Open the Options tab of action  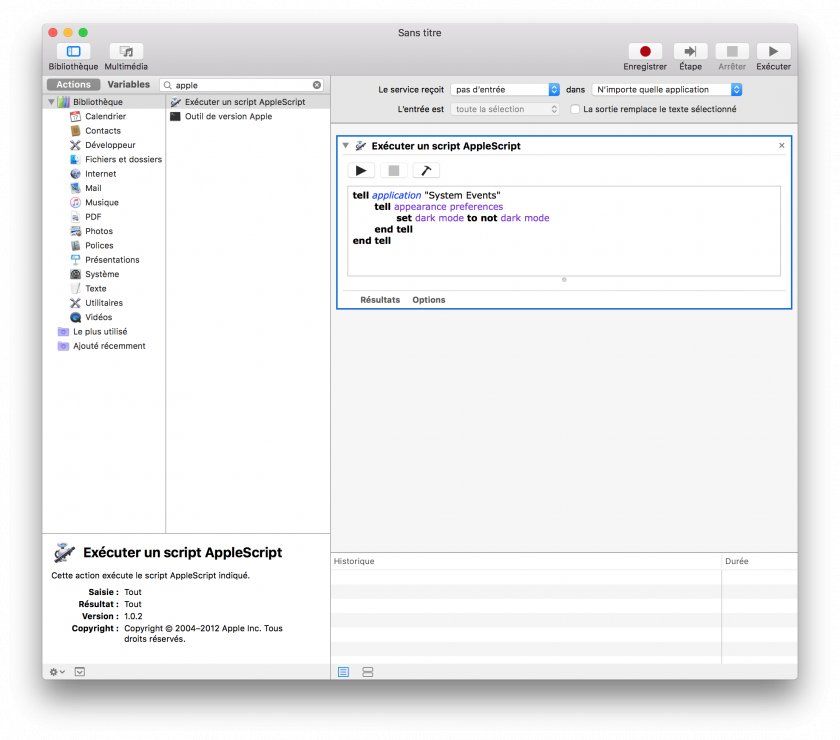(429, 300)
